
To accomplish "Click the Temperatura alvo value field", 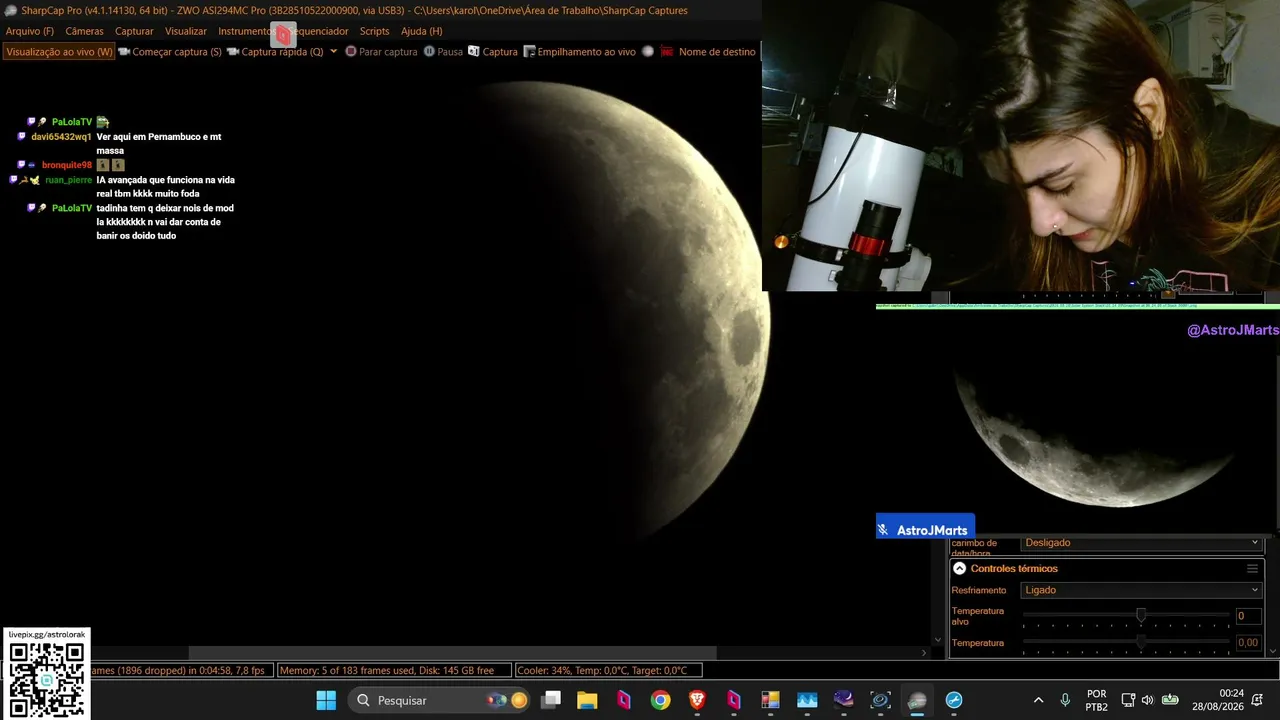I will (1248, 616).
